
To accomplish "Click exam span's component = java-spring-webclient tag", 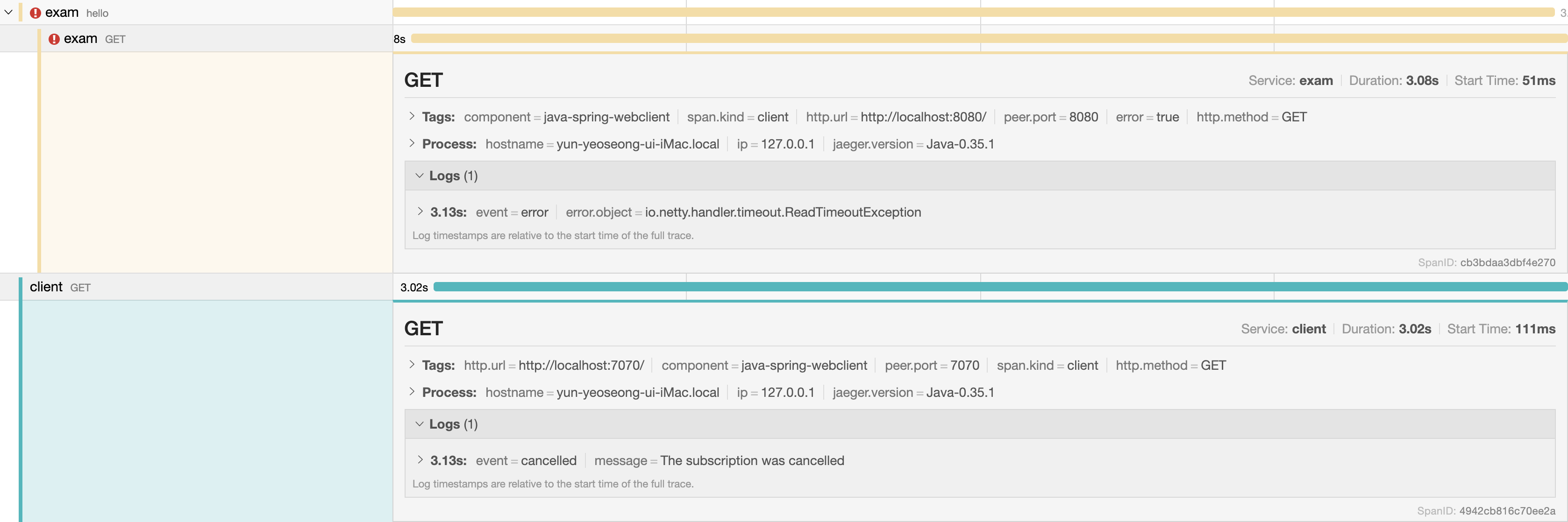I will (566, 117).
